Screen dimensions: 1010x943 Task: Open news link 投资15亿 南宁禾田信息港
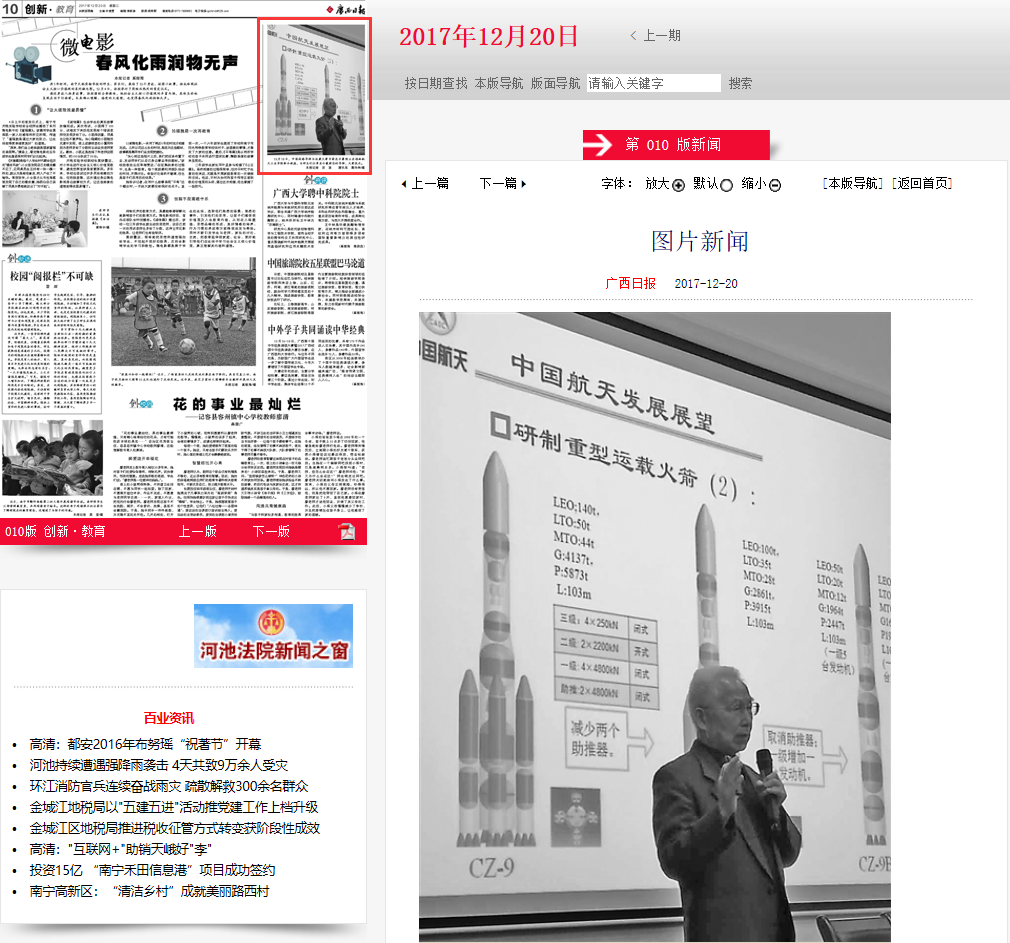tap(152, 870)
